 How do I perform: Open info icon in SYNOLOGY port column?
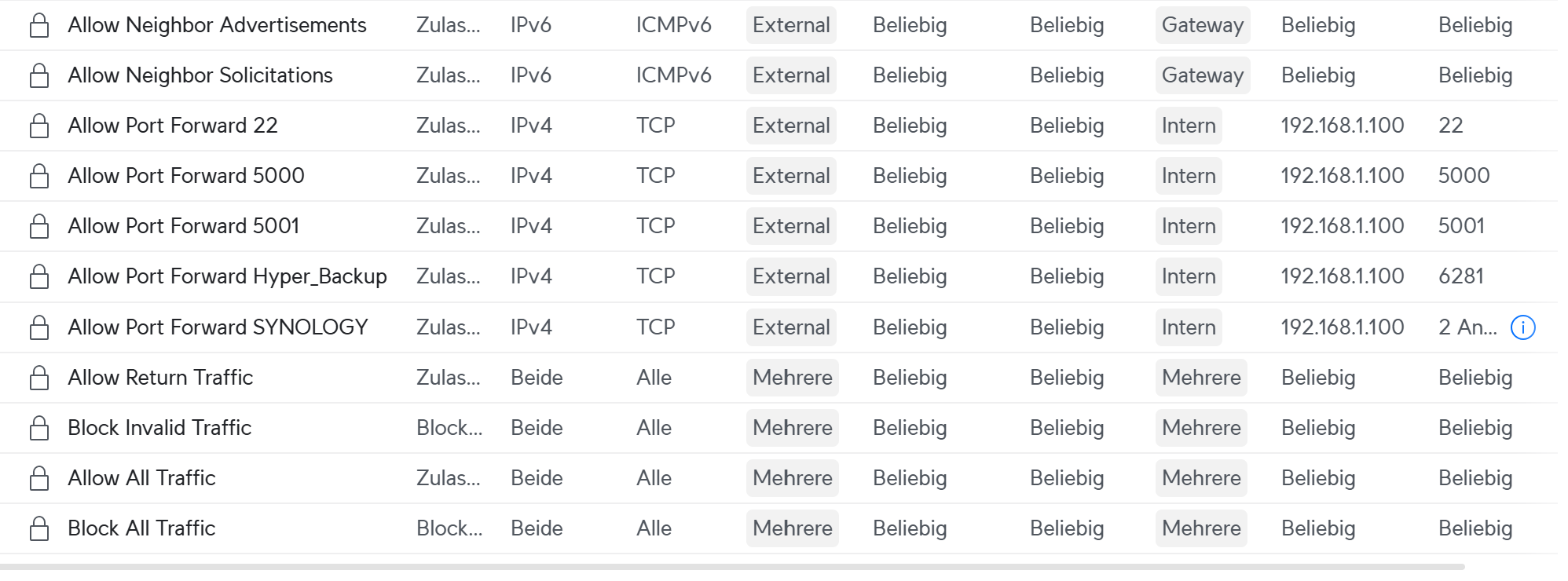pyautogui.click(x=1522, y=327)
